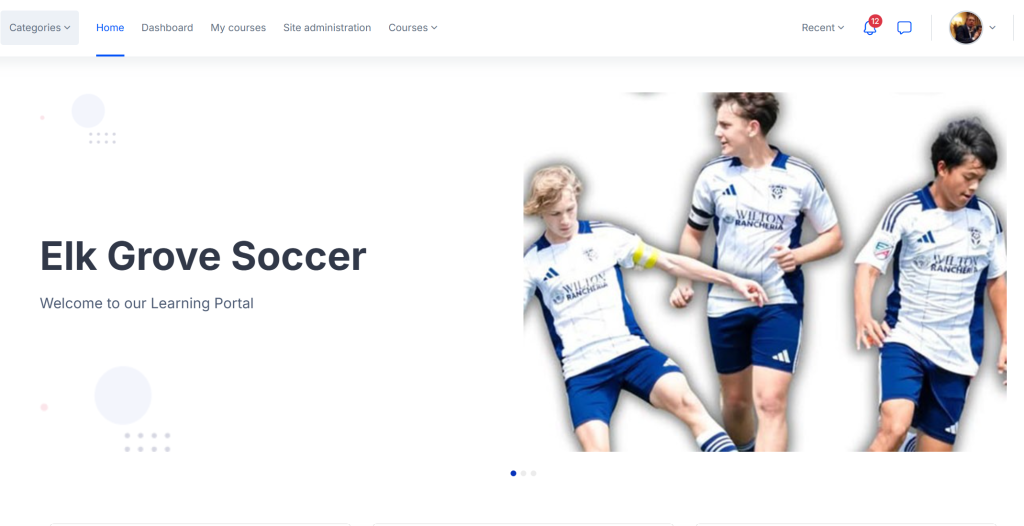Click the Welcome to our Learning Portal text
The height and width of the screenshot is (526, 1024).
(x=146, y=303)
